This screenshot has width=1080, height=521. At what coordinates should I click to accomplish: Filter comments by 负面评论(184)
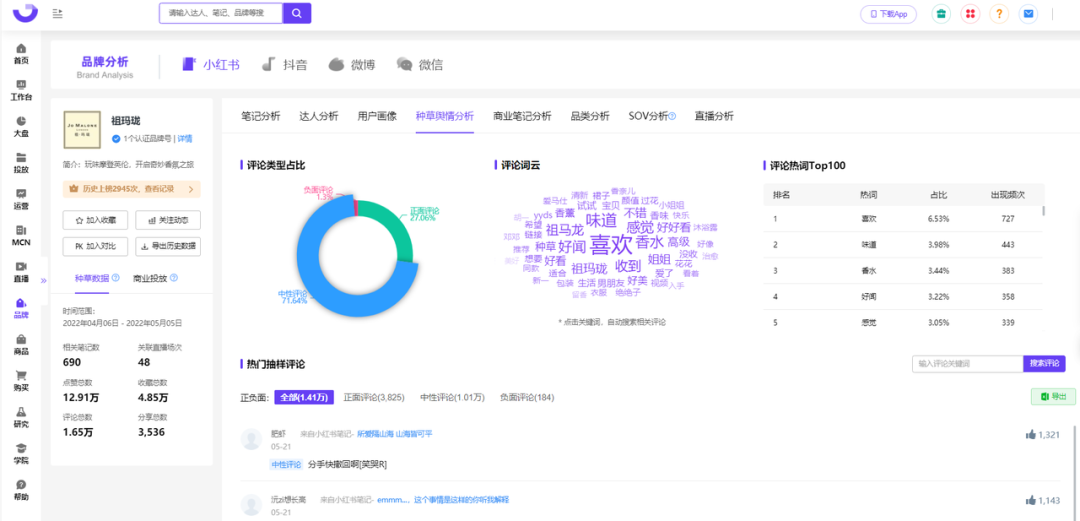(x=527, y=398)
